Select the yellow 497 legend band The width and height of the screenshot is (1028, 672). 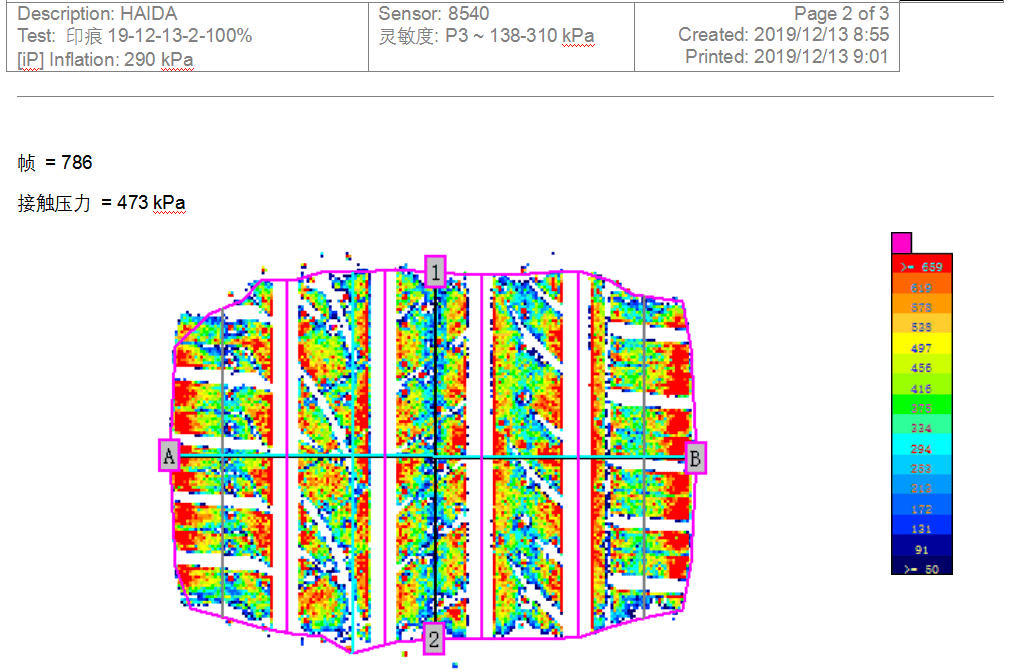[x=921, y=348]
